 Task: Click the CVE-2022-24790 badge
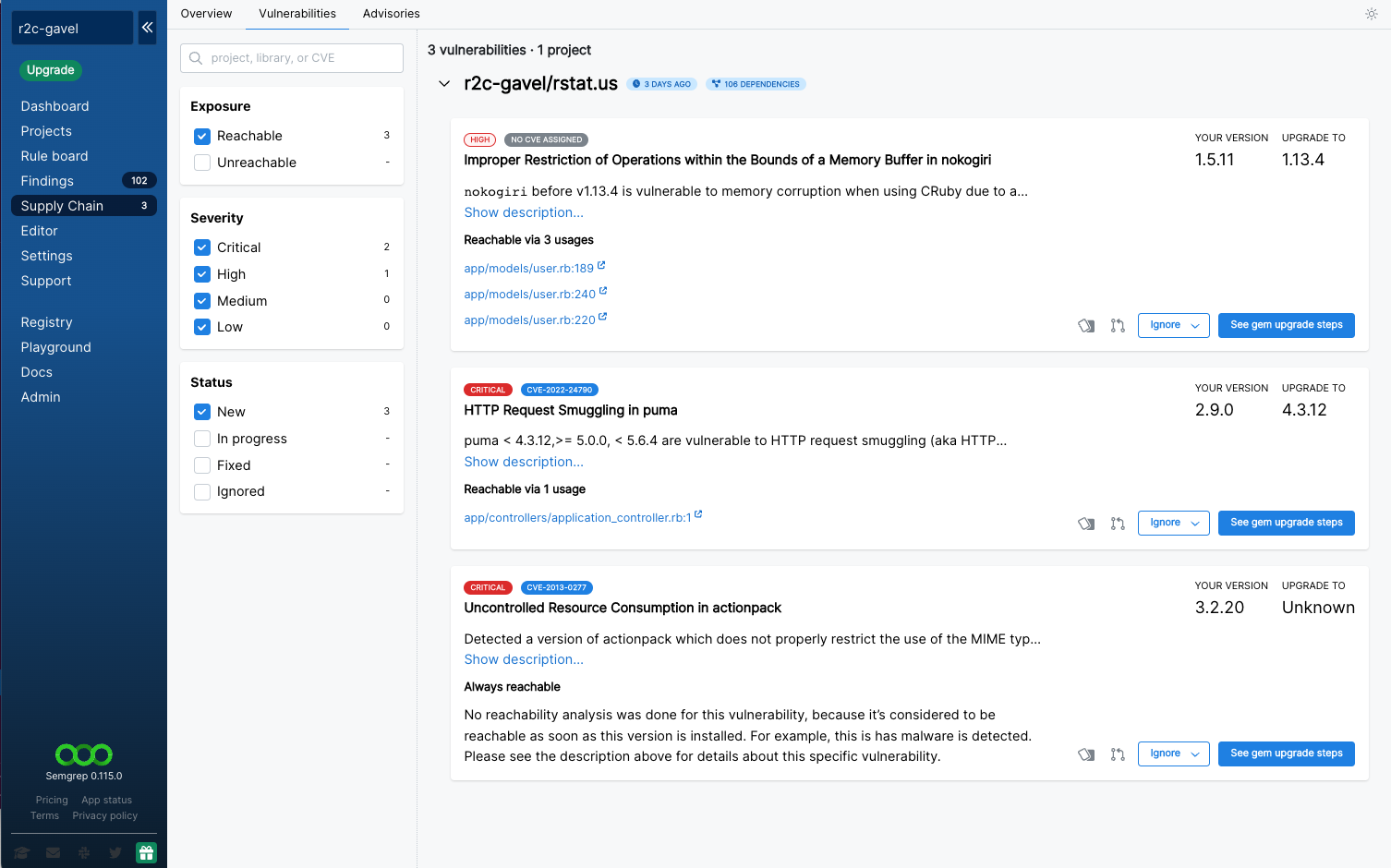click(x=560, y=390)
